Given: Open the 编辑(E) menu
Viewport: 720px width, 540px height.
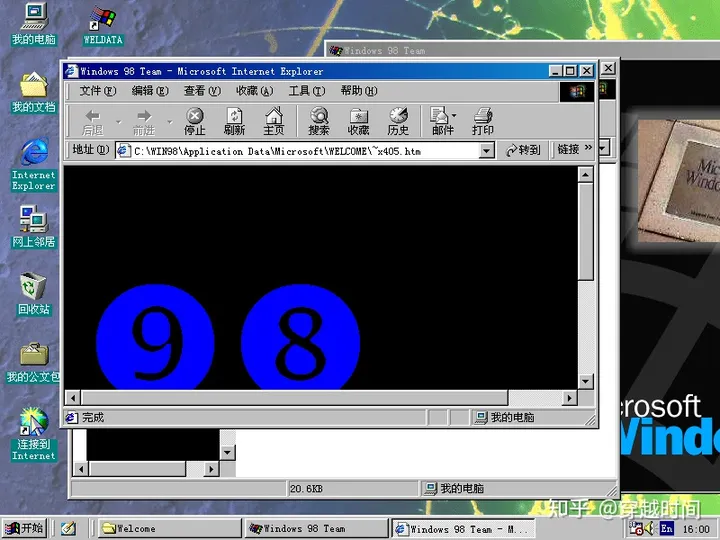Looking at the screenshot, I should 150,91.
